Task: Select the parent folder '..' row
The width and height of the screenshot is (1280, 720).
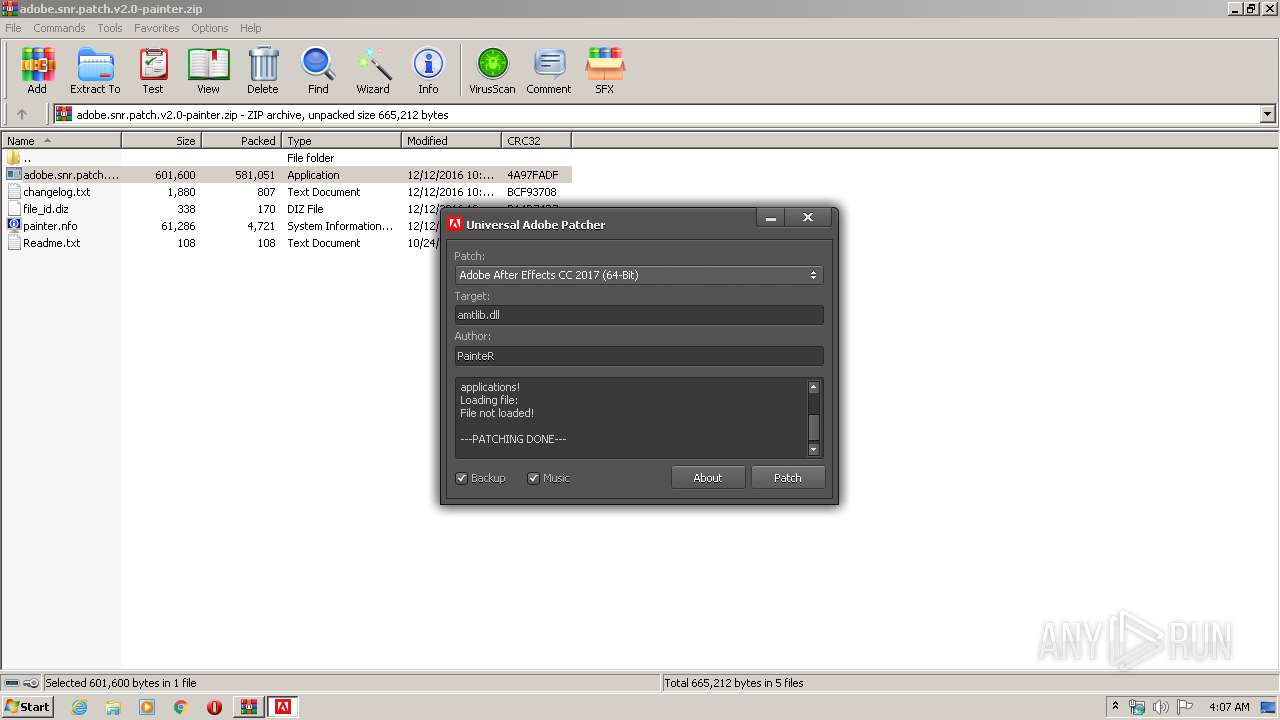Action: (287, 158)
